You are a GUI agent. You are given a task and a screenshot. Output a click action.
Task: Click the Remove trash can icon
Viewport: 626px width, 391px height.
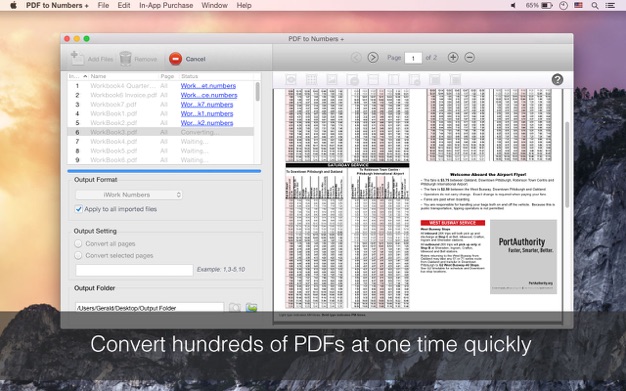(x=125, y=59)
